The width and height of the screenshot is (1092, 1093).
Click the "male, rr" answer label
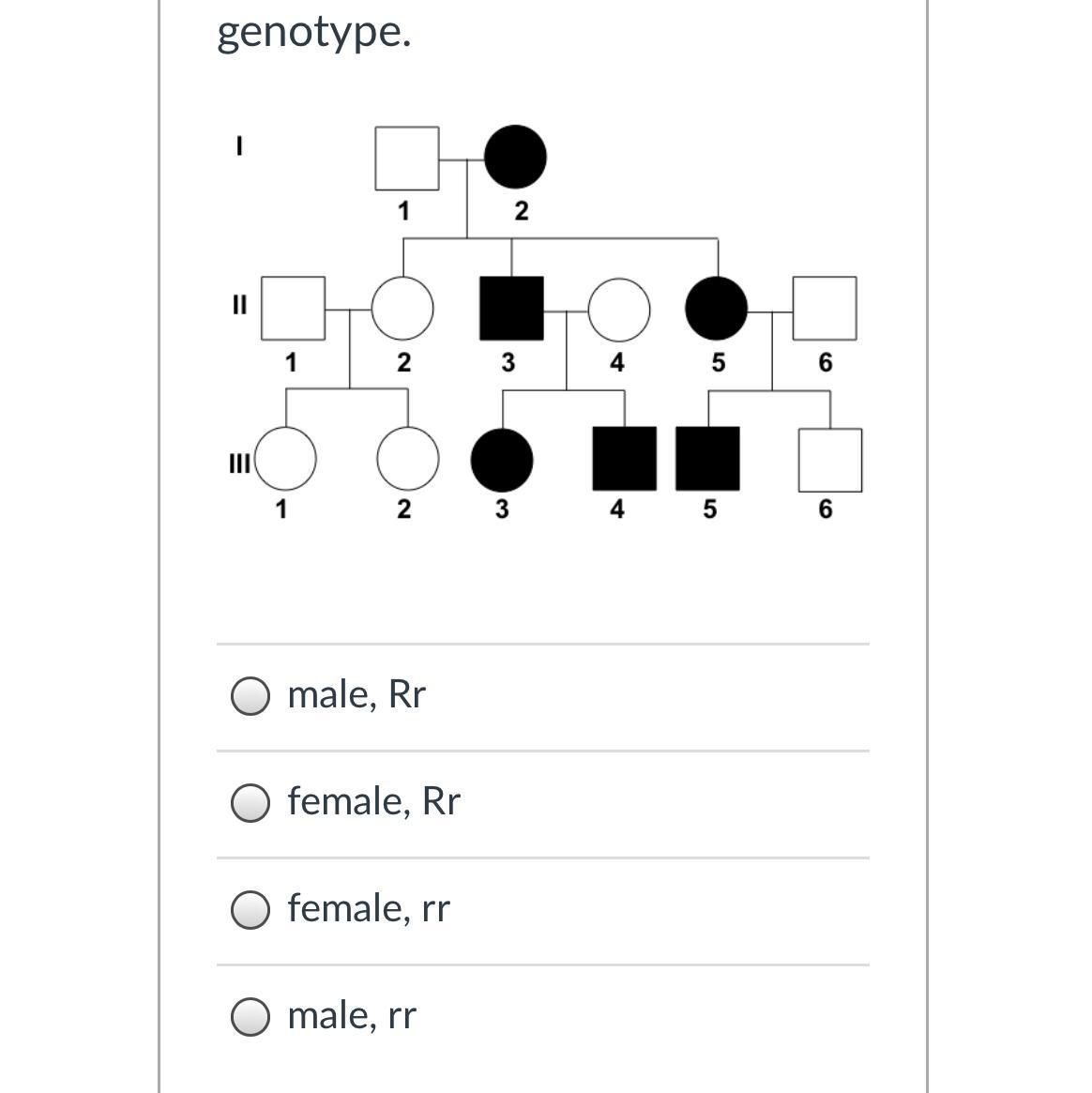point(352,1015)
